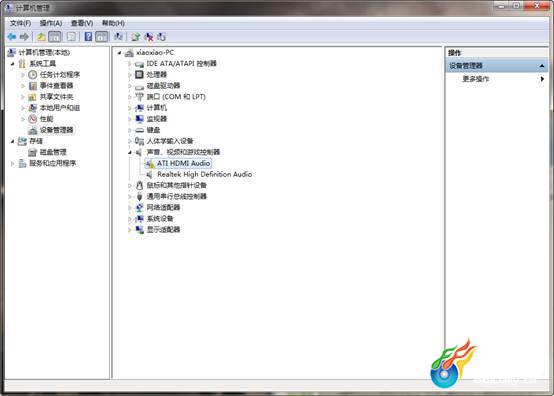The image size is (554, 396).
Task: Expand the IDE ATA/ATAPI 控制器 node
Action: pos(129,64)
